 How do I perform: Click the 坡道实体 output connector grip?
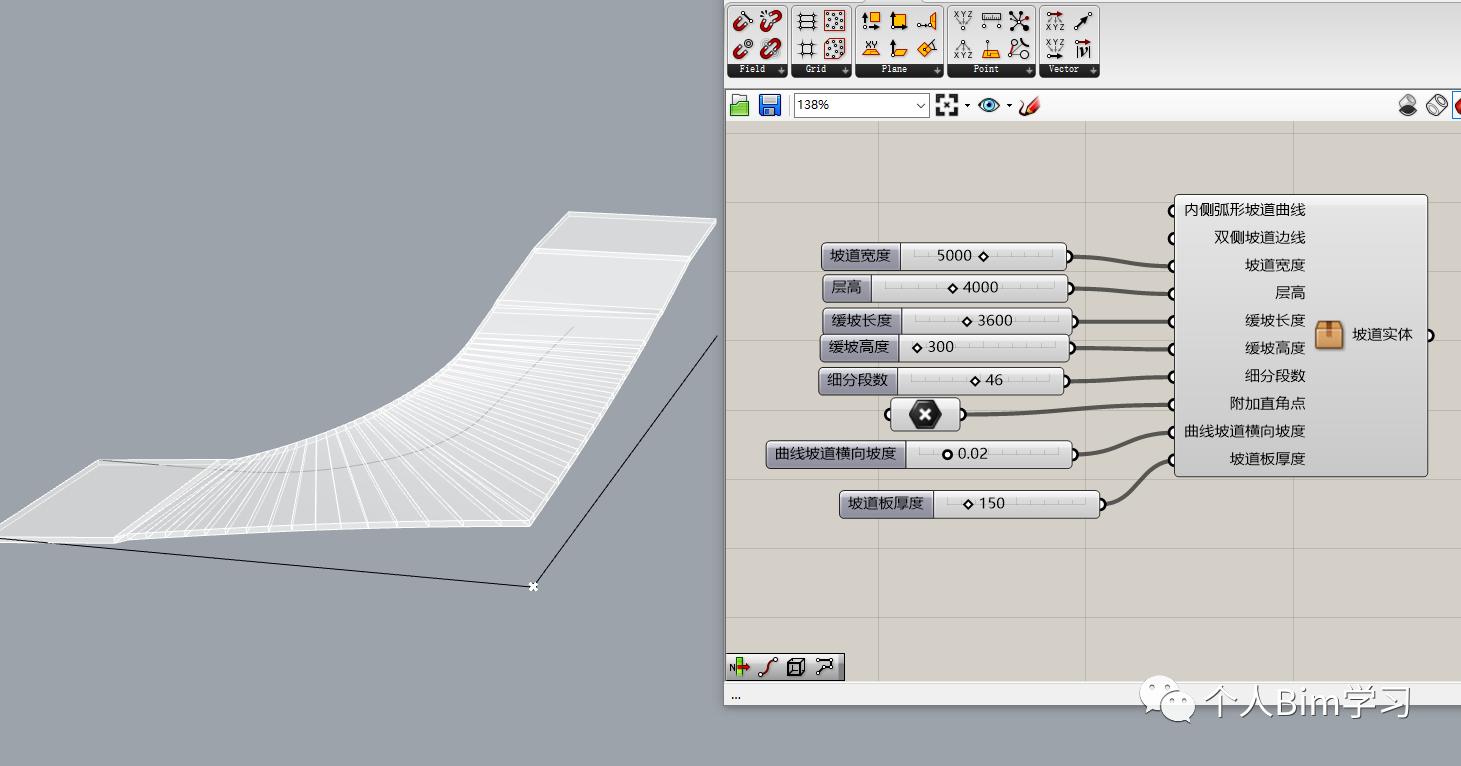(x=1430, y=336)
